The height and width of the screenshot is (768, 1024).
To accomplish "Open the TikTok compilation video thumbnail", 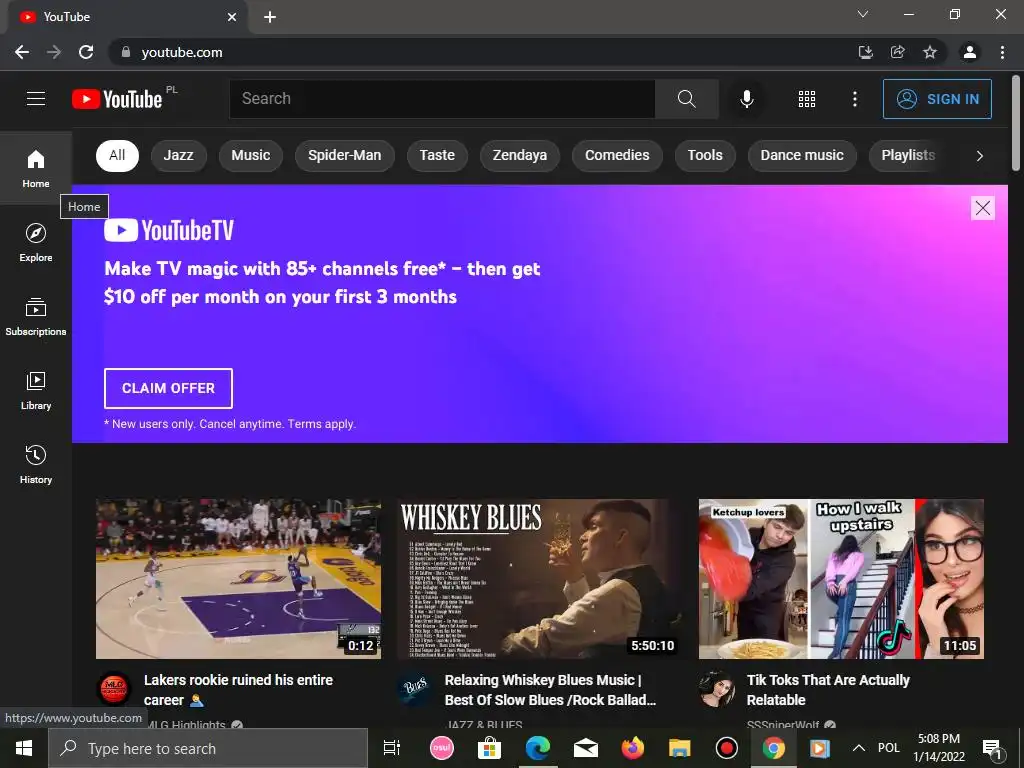I will (841, 579).
